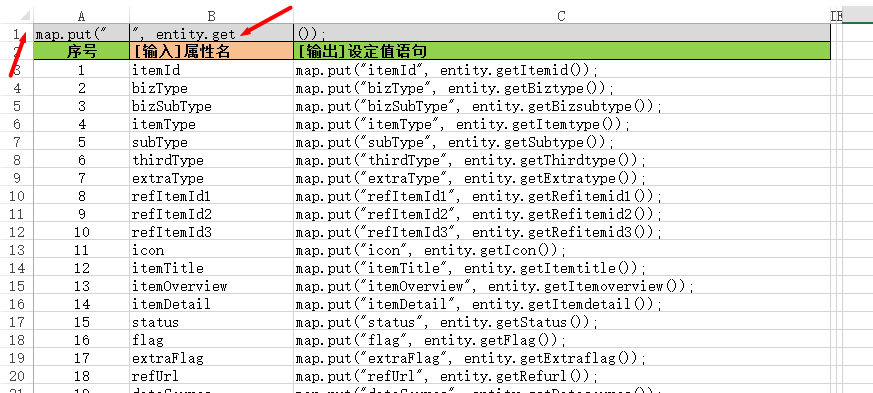Image resolution: width=873 pixels, height=393 pixels.
Task: Select the itemType attribute cell
Action: (212, 124)
